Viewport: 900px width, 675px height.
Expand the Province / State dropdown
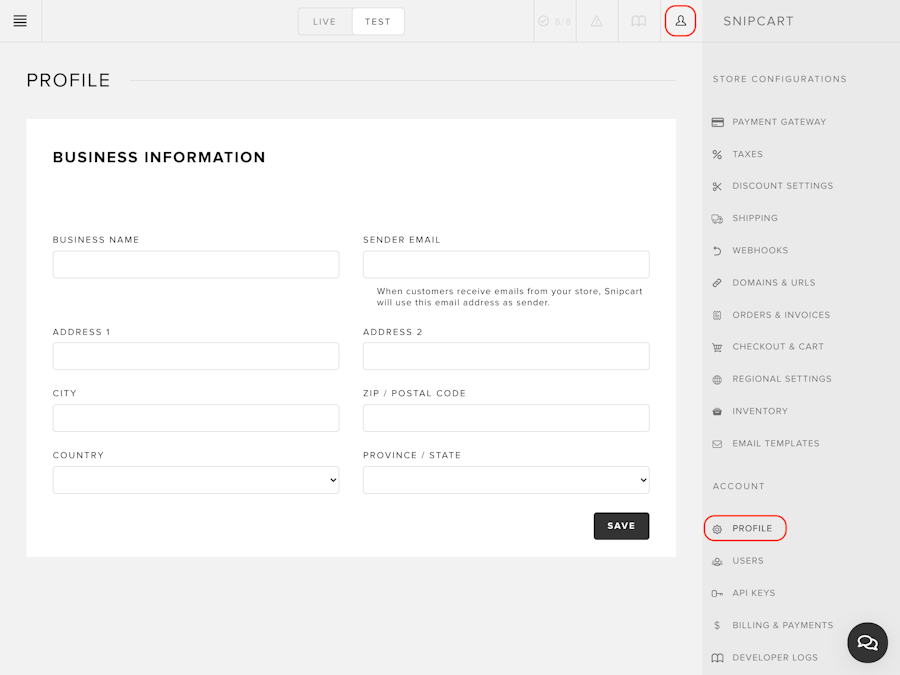(x=506, y=480)
